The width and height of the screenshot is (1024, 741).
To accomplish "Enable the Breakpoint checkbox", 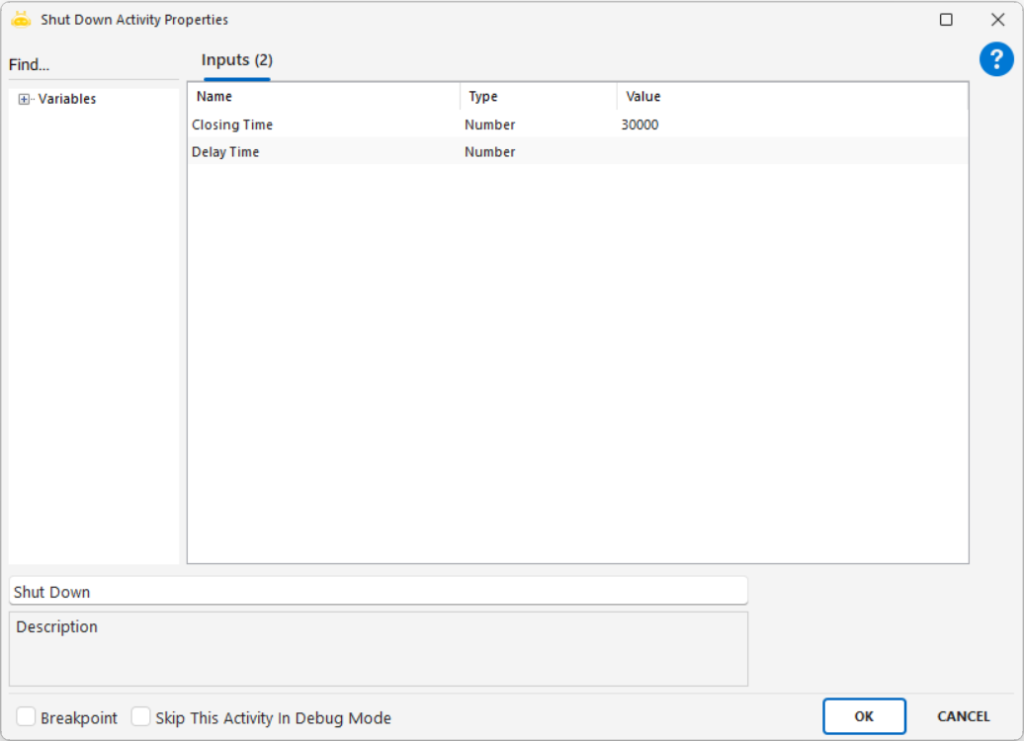I will [27, 717].
